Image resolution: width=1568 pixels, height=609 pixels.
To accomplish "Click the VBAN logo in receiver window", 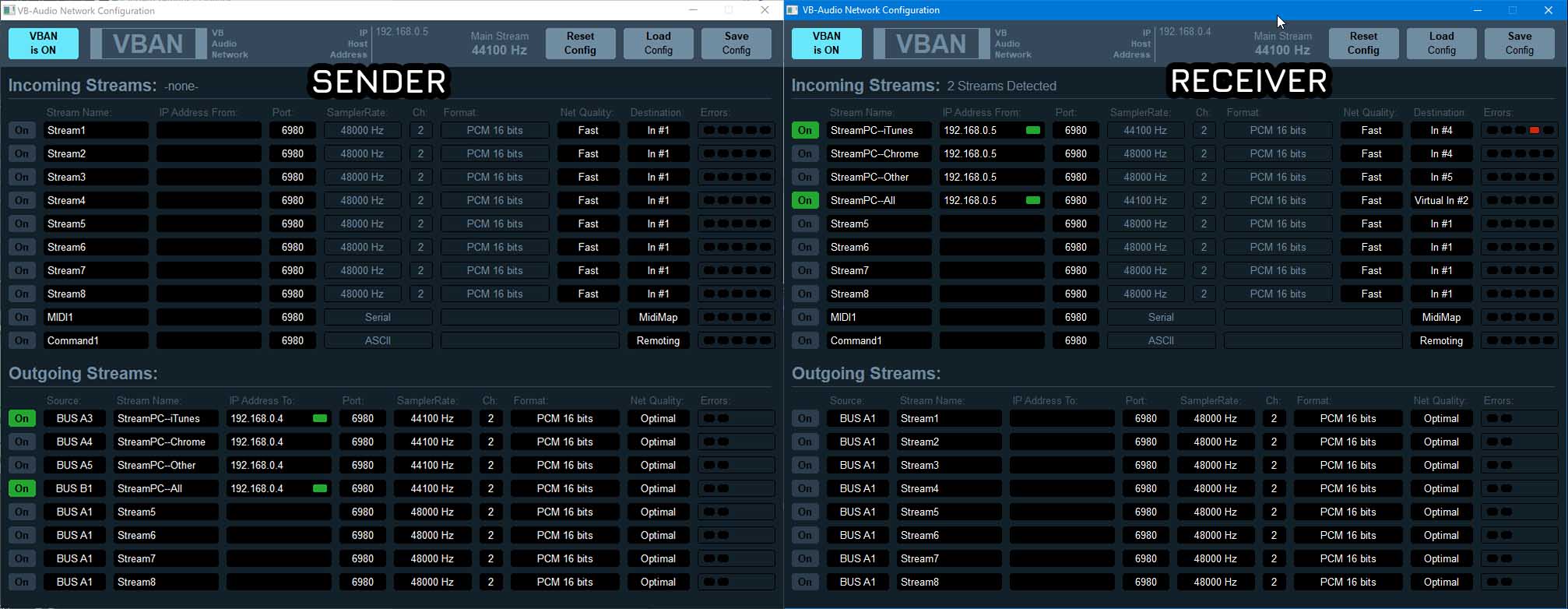I will coord(931,44).
